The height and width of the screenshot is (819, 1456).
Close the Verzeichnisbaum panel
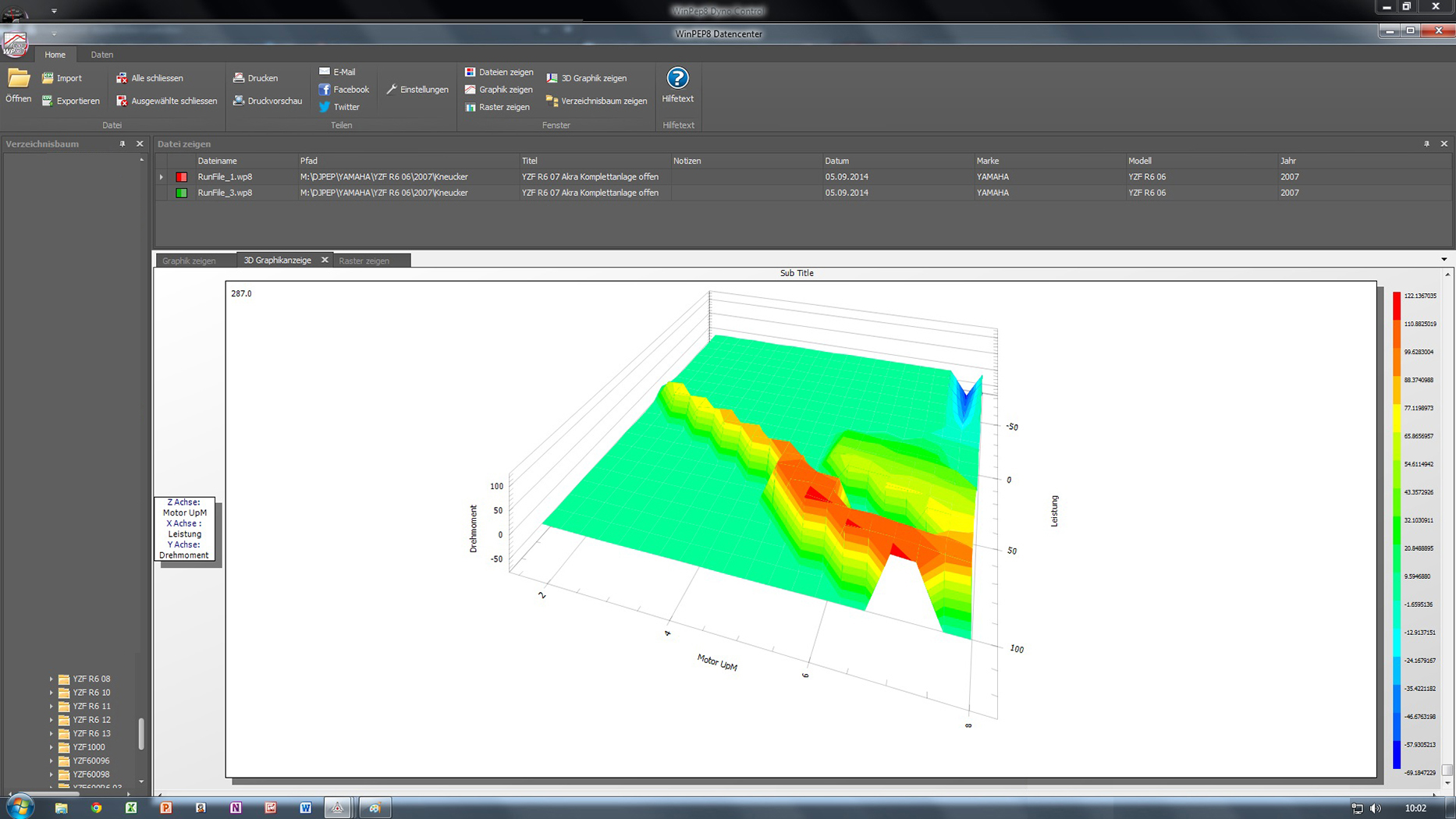point(140,144)
